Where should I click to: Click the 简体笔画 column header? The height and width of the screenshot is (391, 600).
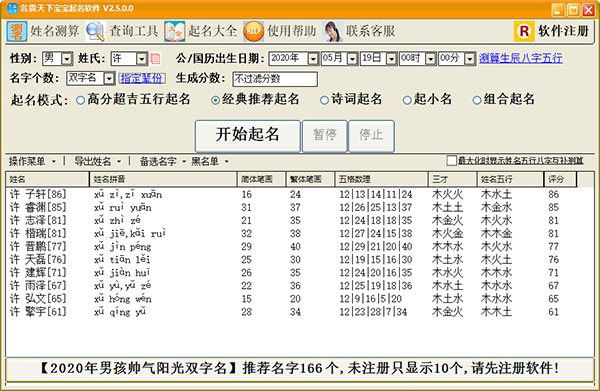[261, 179]
